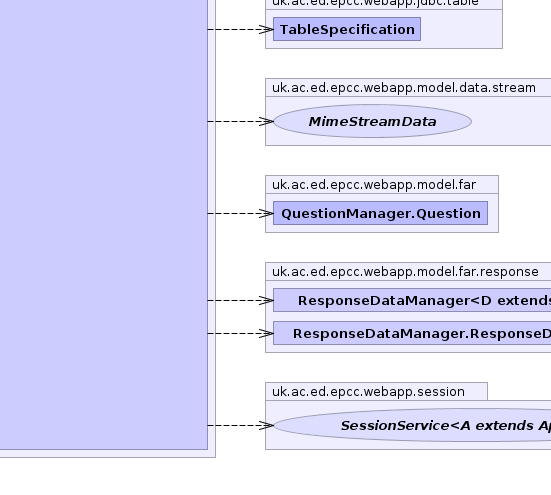The width and height of the screenshot is (551, 495).
Task: Click dashed arrowhead pointing to MimeStreamData
Action: [x=266, y=122]
